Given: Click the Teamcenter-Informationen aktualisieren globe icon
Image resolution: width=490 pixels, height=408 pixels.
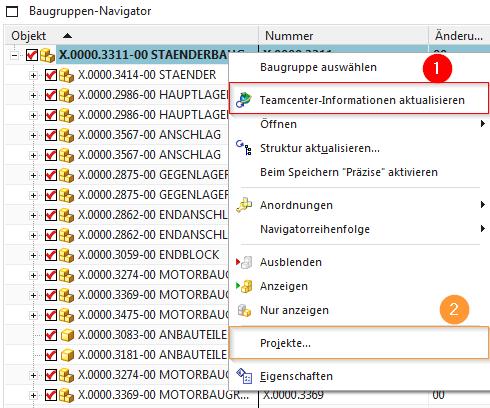Looking at the screenshot, I should coord(244,100).
